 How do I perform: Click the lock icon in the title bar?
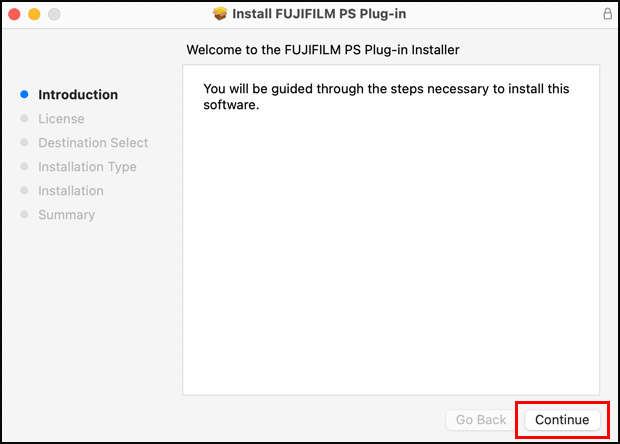click(x=607, y=14)
